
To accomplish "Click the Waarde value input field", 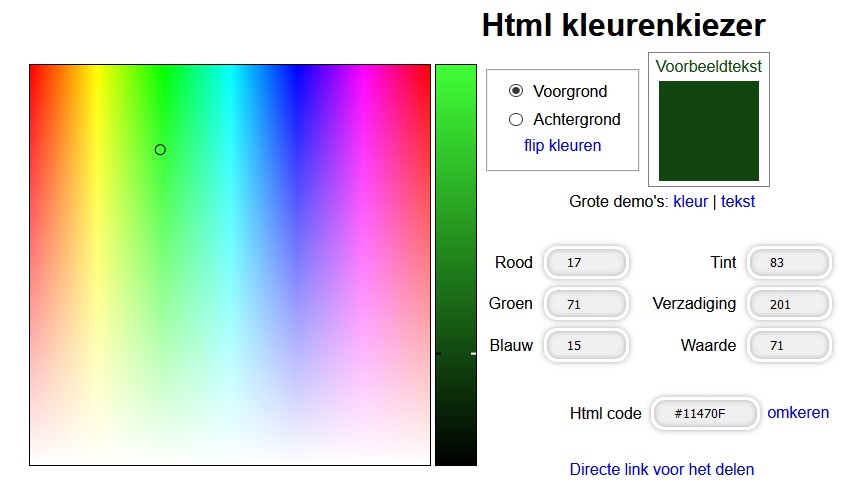I will click(x=789, y=345).
